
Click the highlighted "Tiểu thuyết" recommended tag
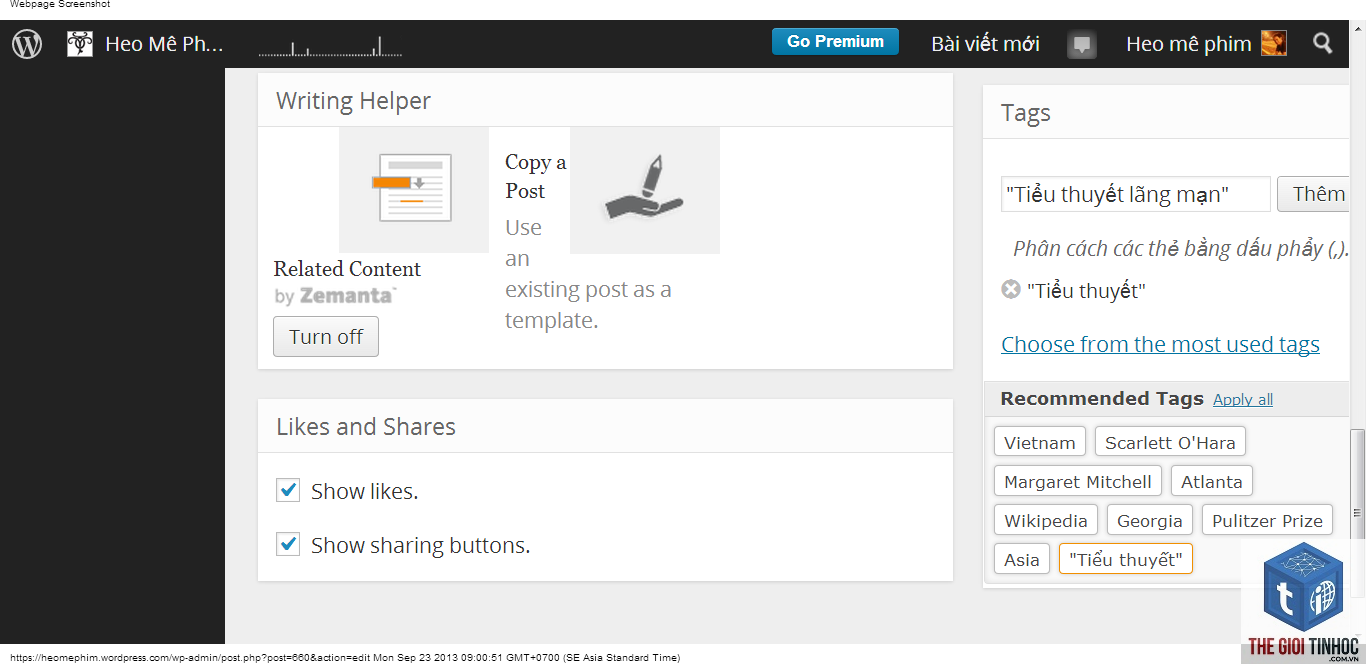coord(1126,560)
